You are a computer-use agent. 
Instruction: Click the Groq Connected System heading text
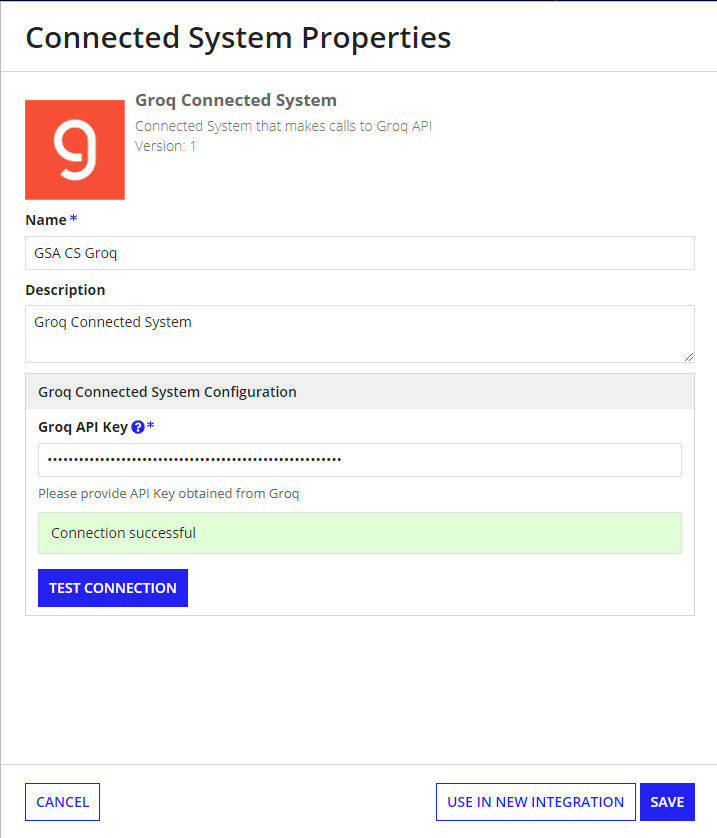click(x=236, y=100)
